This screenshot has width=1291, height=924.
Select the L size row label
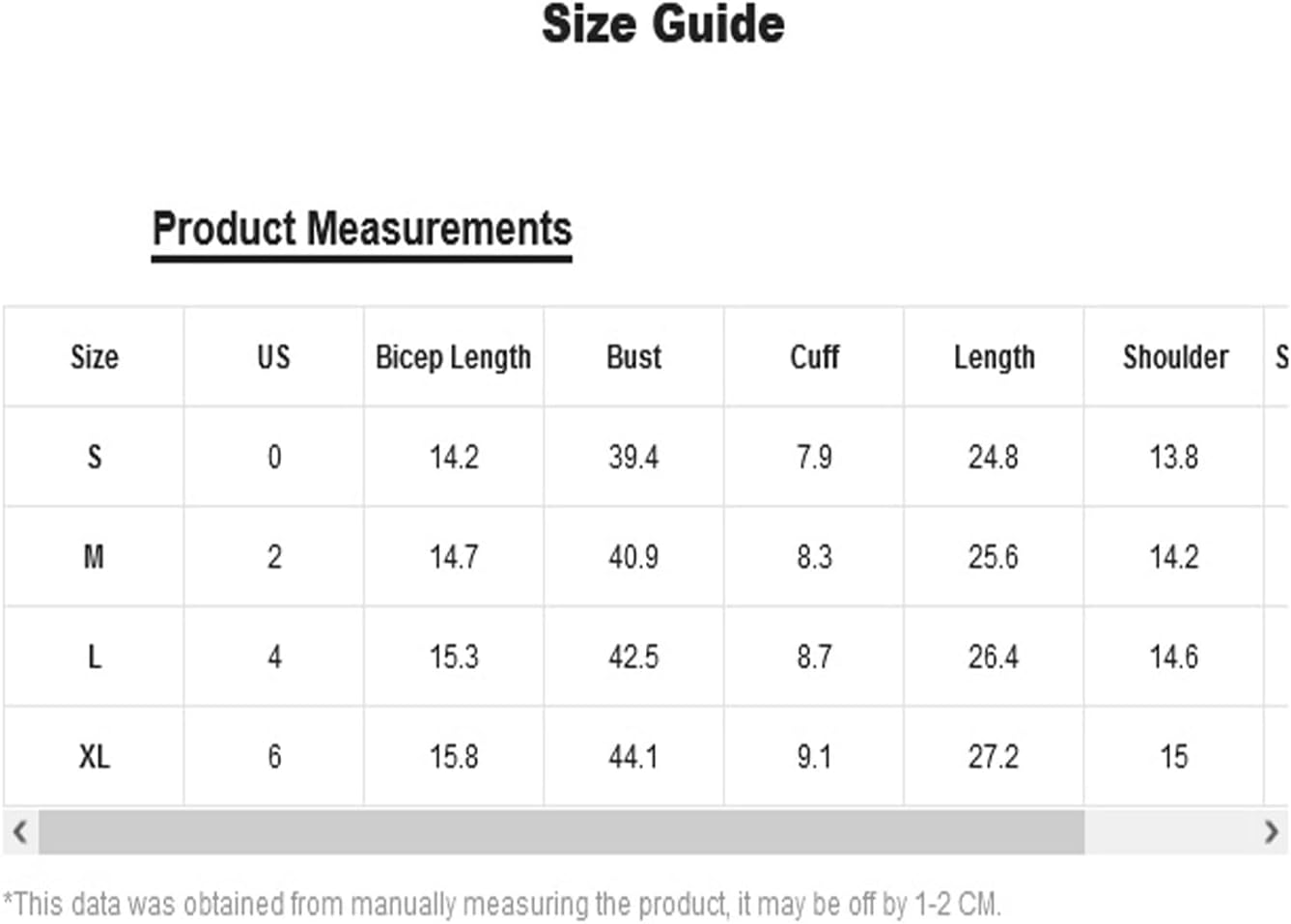94,658
